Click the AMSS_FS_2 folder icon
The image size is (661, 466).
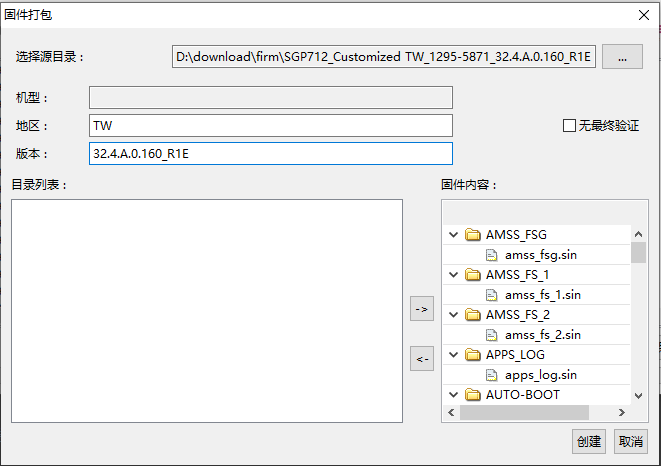pyautogui.click(x=473, y=315)
